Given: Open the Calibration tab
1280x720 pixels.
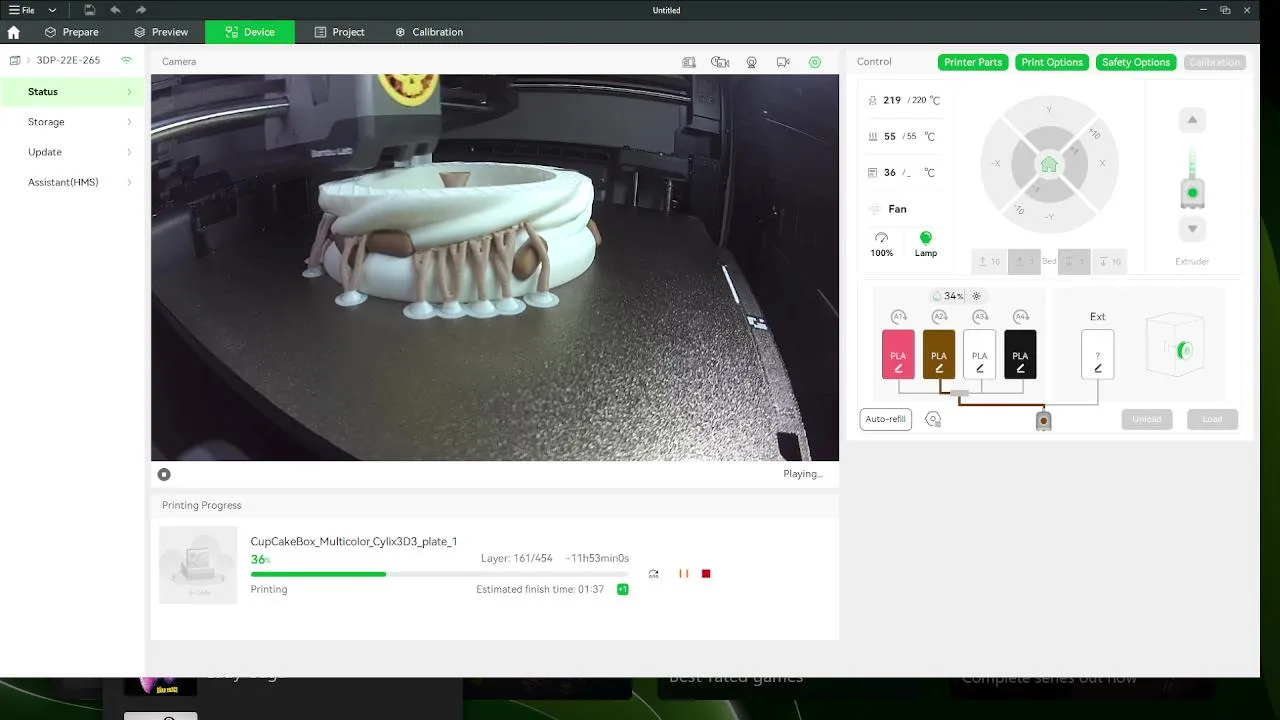Looking at the screenshot, I should [x=429, y=32].
